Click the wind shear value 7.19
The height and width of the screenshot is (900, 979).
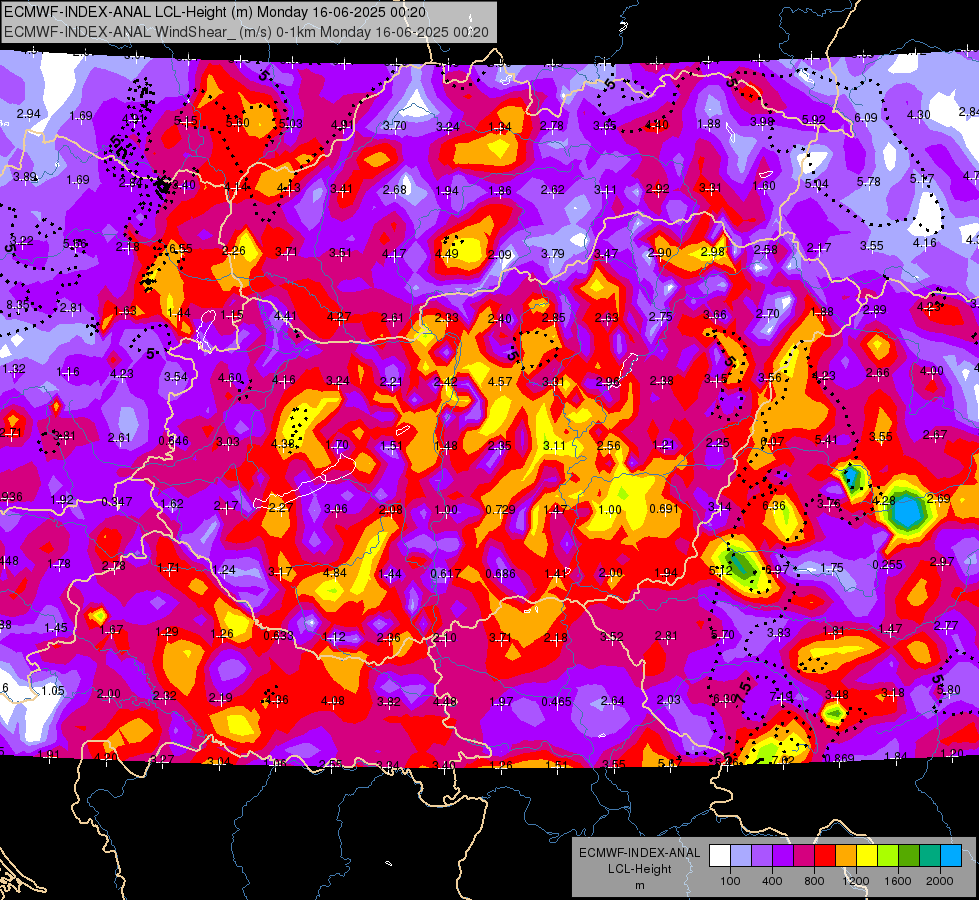(780, 696)
